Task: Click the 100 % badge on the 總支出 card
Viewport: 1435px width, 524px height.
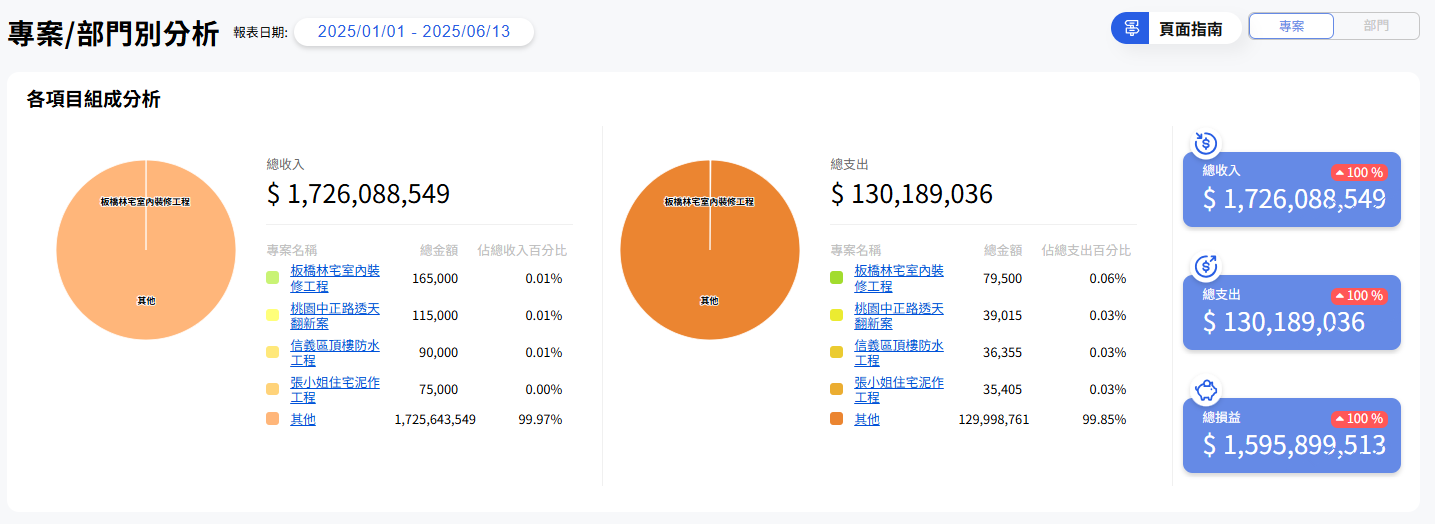Action: pyautogui.click(x=1359, y=295)
